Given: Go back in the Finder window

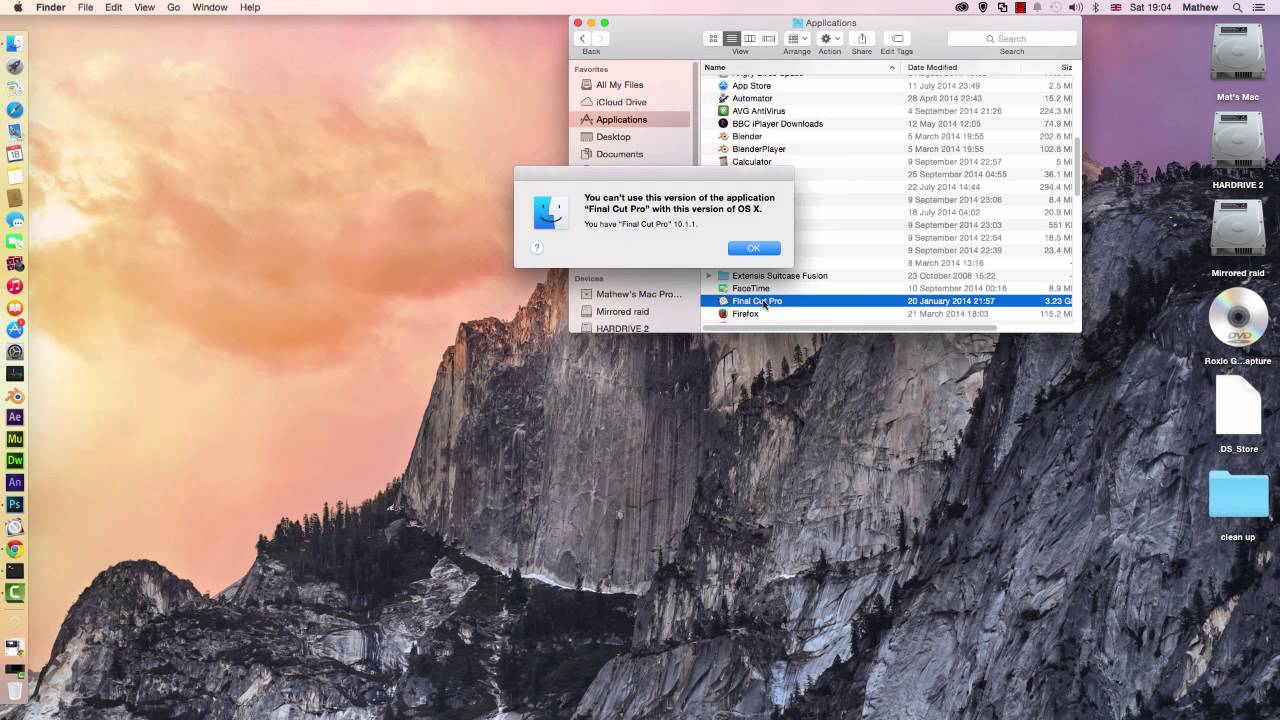Looking at the screenshot, I should click(582, 39).
